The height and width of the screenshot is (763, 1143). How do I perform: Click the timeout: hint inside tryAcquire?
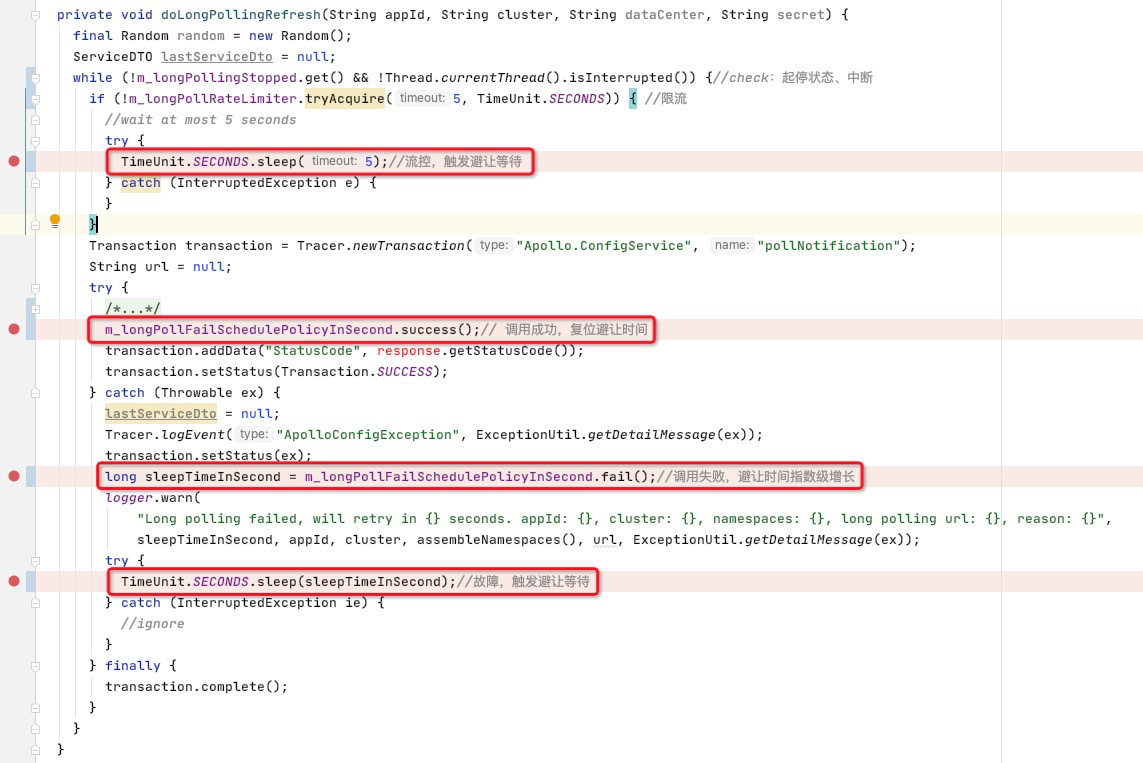click(x=422, y=98)
